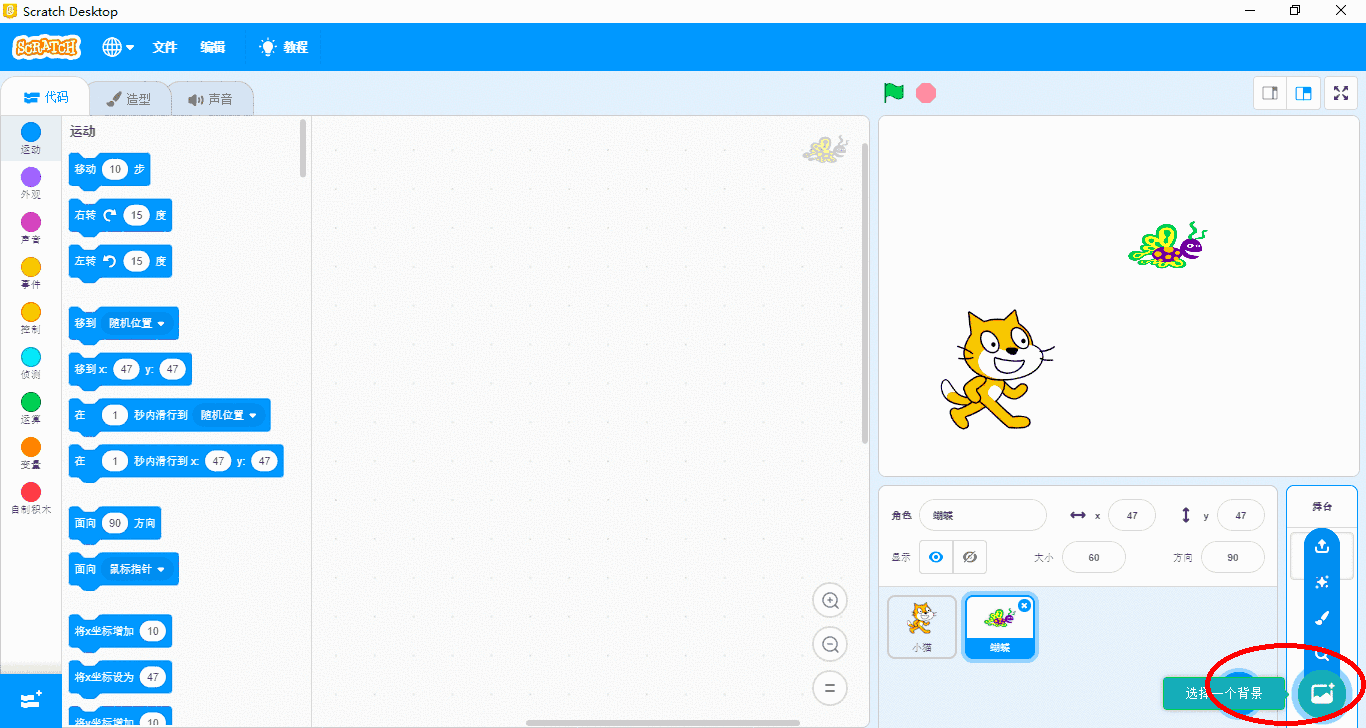
Task: Open 随机位置 dropdown in 移到 block
Action: [x=137, y=323]
